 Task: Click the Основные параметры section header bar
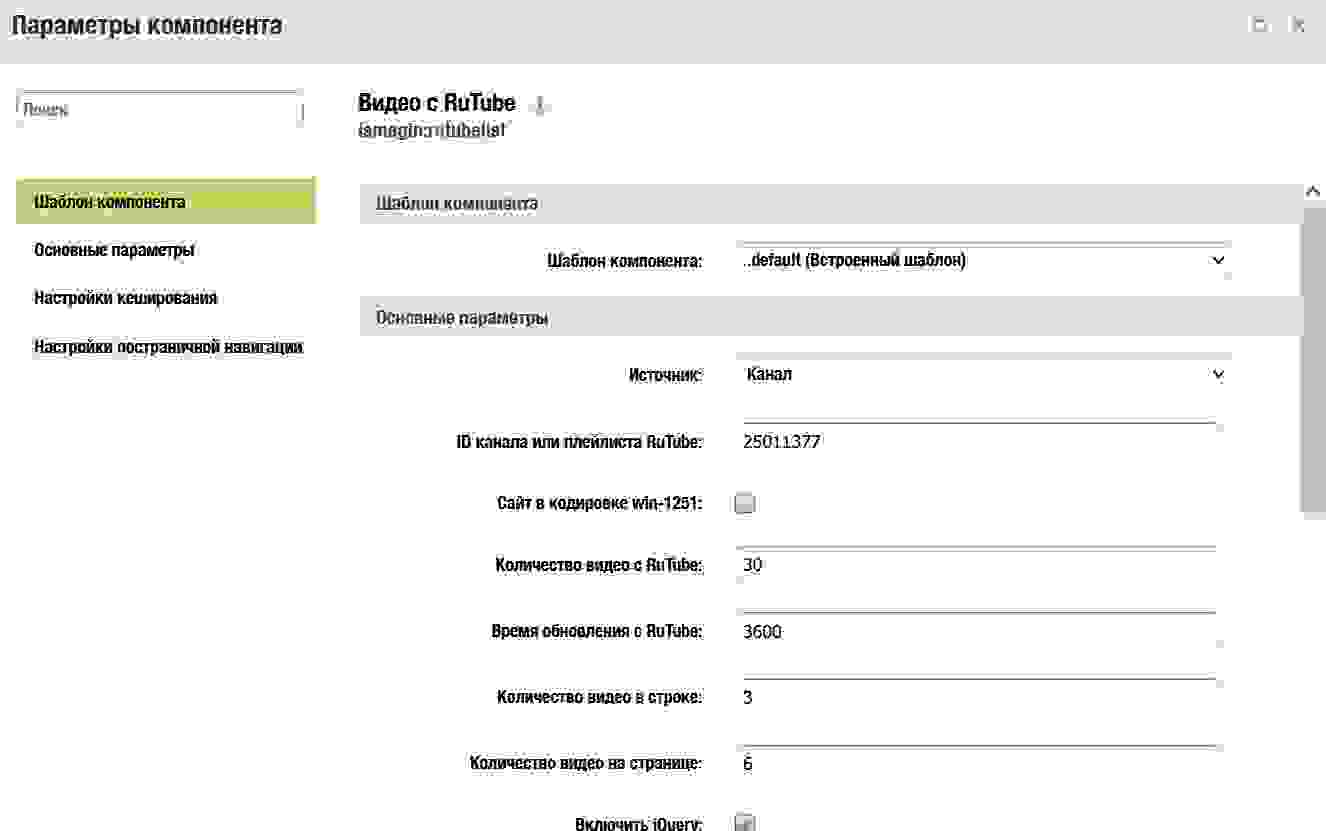click(831, 318)
